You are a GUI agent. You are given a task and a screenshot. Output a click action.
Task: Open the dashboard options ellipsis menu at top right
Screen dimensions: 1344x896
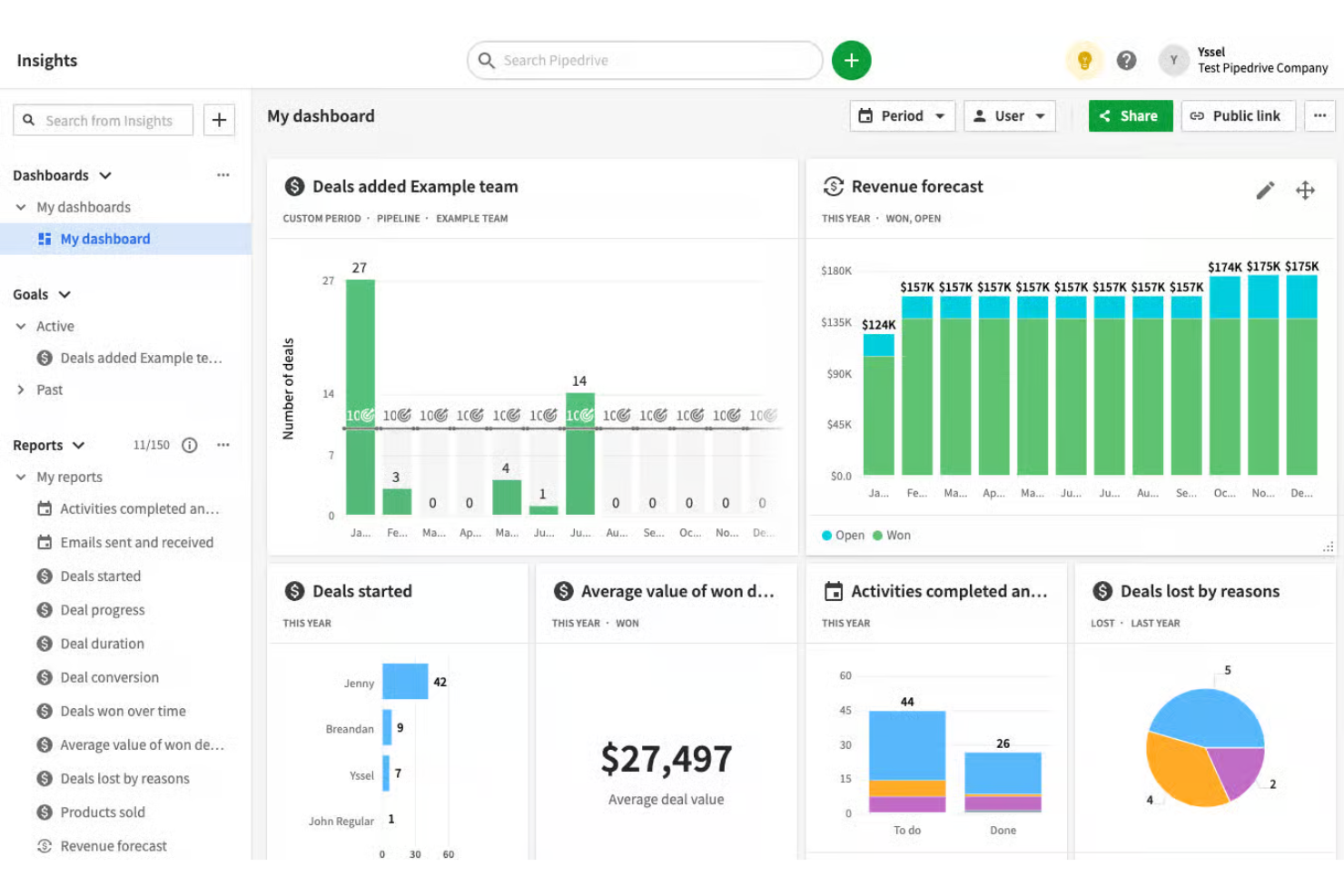tap(1319, 115)
